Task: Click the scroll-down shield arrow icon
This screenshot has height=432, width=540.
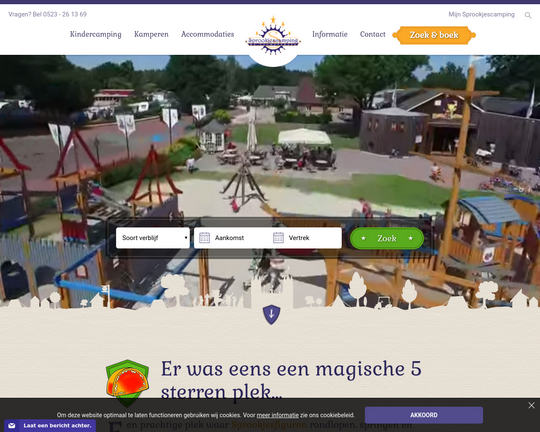Action: pos(271,314)
